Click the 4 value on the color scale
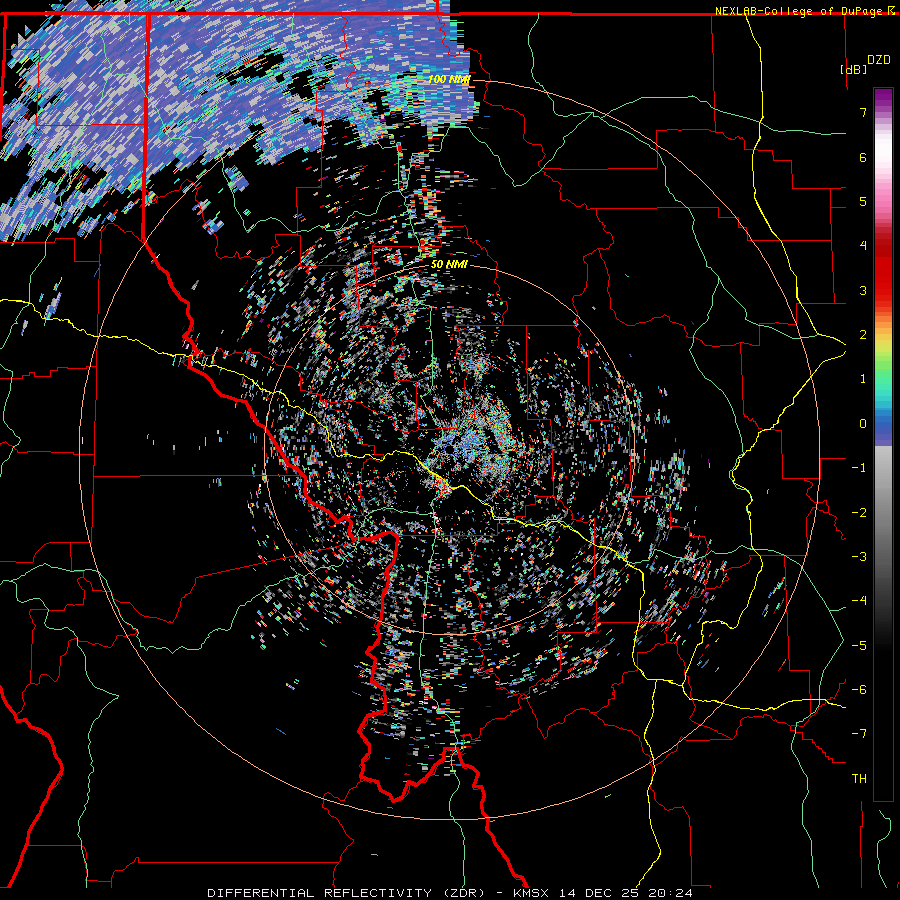Viewport: 900px width, 900px height. click(x=863, y=246)
